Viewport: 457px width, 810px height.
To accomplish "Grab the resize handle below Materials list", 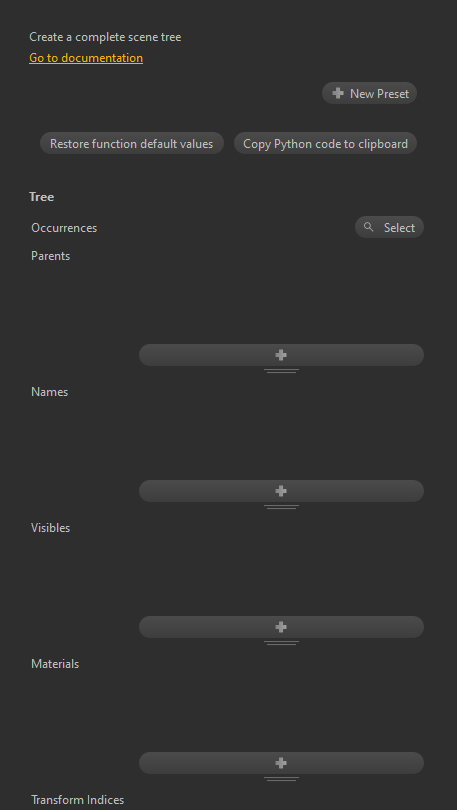I will click(x=281, y=778).
